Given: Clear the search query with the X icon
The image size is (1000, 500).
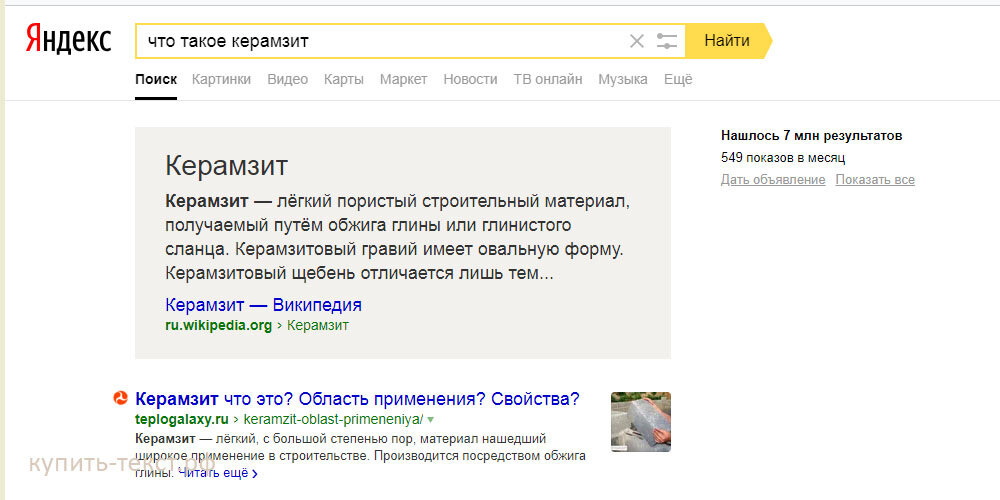Looking at the screenshot, I should pyautogui.click(x=636, y=41).
